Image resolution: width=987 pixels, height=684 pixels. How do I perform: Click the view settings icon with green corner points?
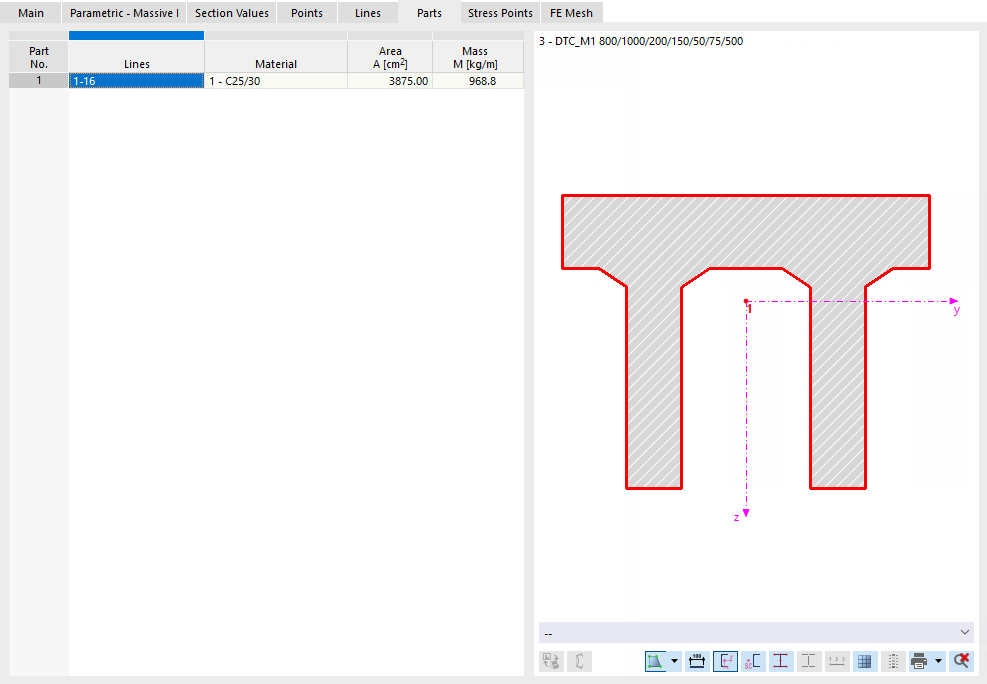click(x=655, y=661)
